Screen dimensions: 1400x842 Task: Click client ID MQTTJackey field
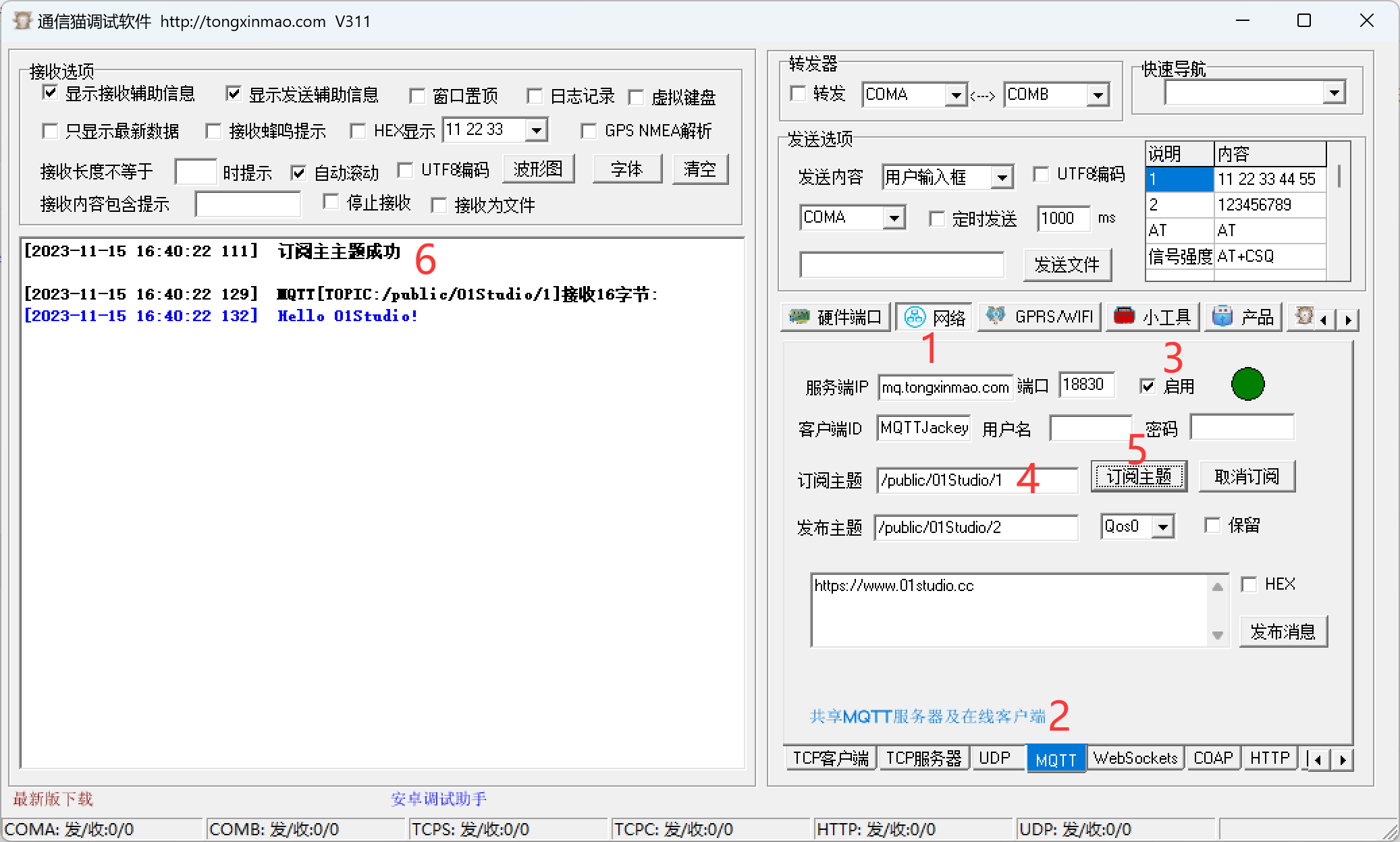pos(923,428)
